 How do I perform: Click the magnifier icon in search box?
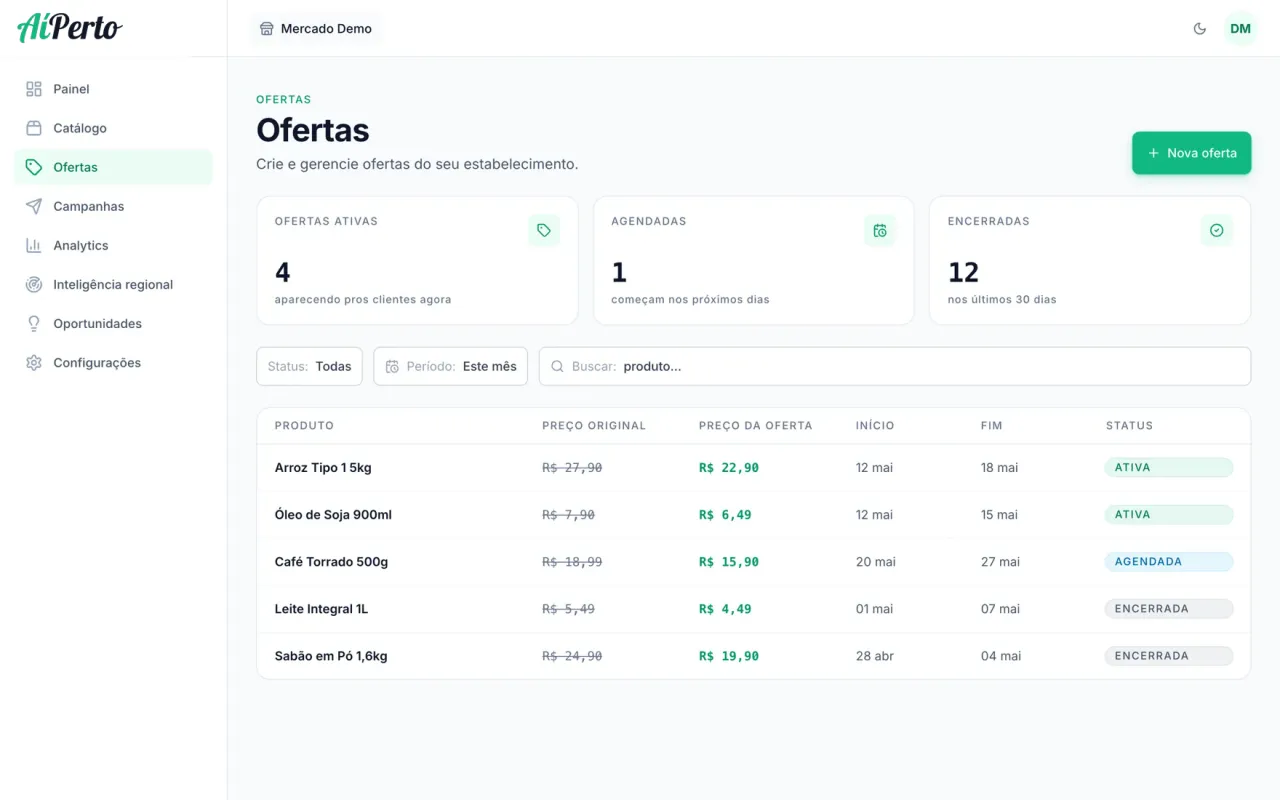558,366
